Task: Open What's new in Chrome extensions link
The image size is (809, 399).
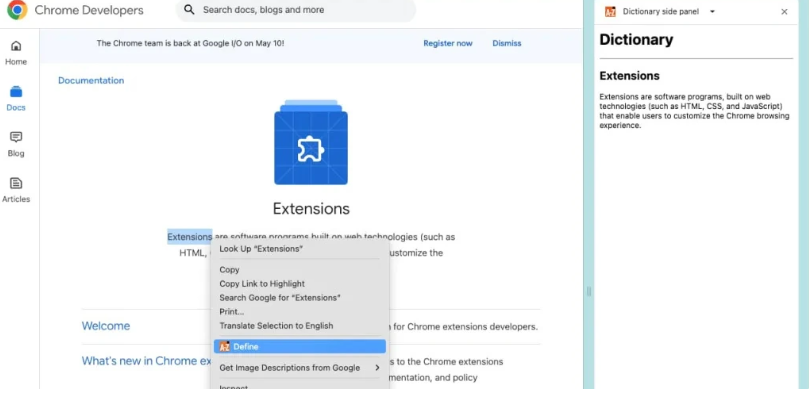Action: pyautogui.click(x=147, y=361)
